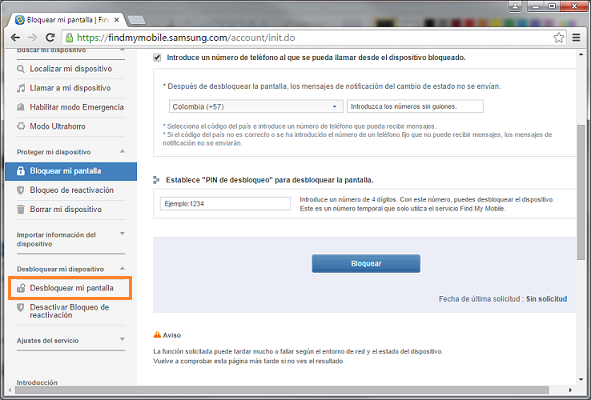The image size is (591, 400).
Task: Expand Importar información del dispositivo section
Action: click(122, 234)
